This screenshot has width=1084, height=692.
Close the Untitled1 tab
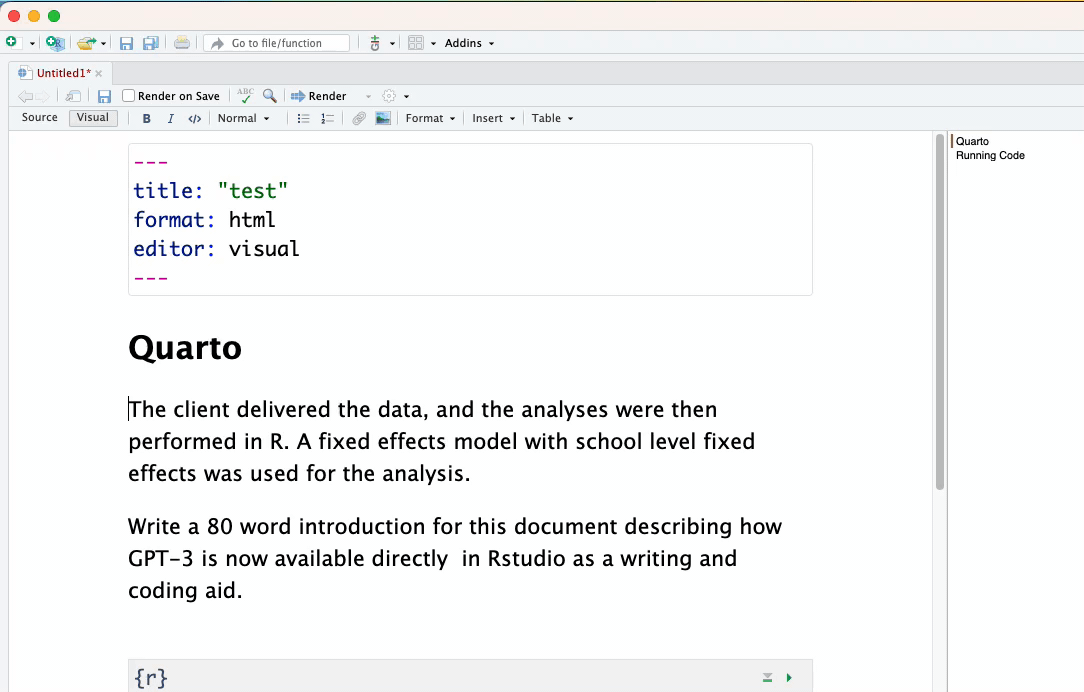pyautogui.click(x=99, y=73)
